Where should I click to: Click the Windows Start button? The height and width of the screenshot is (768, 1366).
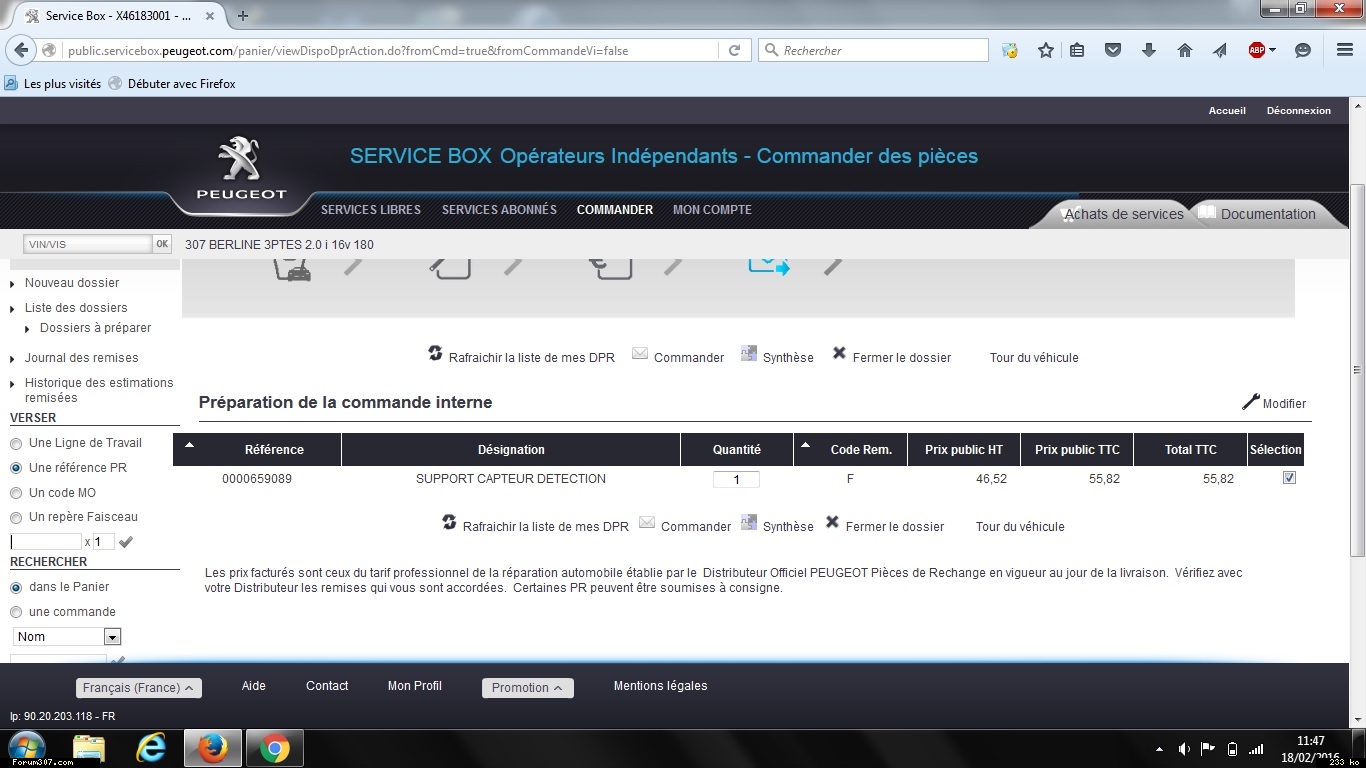(x=26, y=748)
